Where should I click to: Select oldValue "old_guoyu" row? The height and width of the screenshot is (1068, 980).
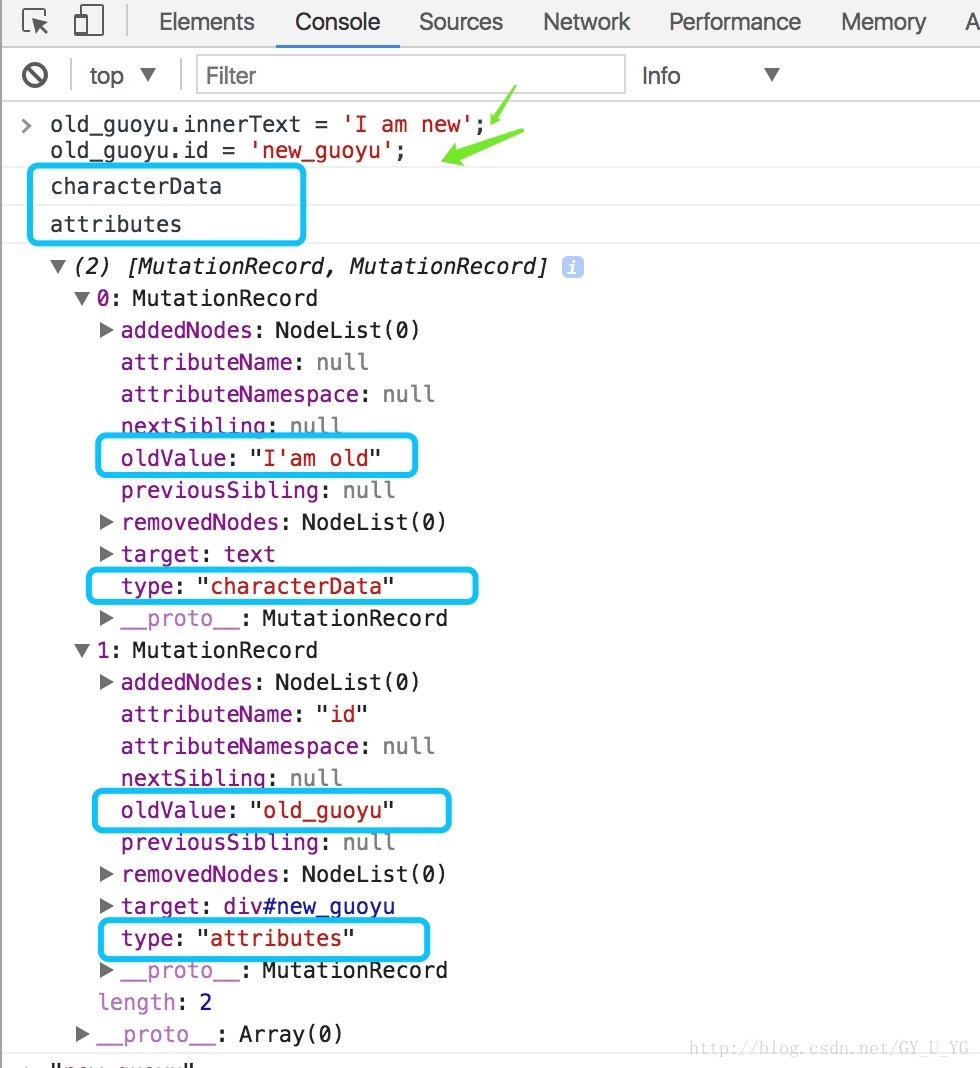coord(257,811)
